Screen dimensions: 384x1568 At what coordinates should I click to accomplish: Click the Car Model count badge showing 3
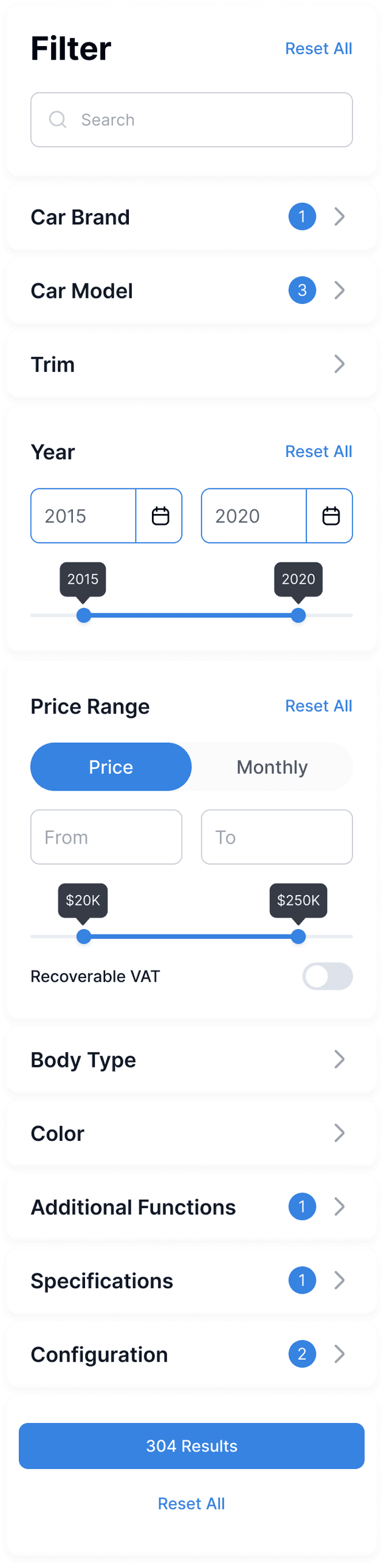[302, 290]
